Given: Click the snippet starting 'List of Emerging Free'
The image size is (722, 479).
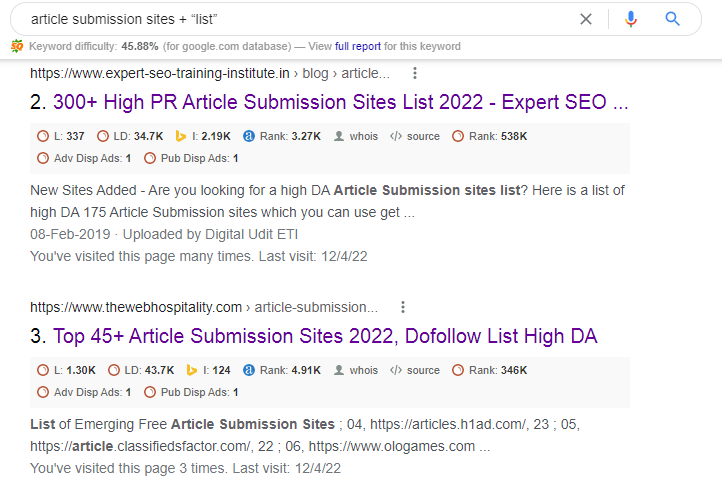Looking at the screenshot, I should [305, 435].
